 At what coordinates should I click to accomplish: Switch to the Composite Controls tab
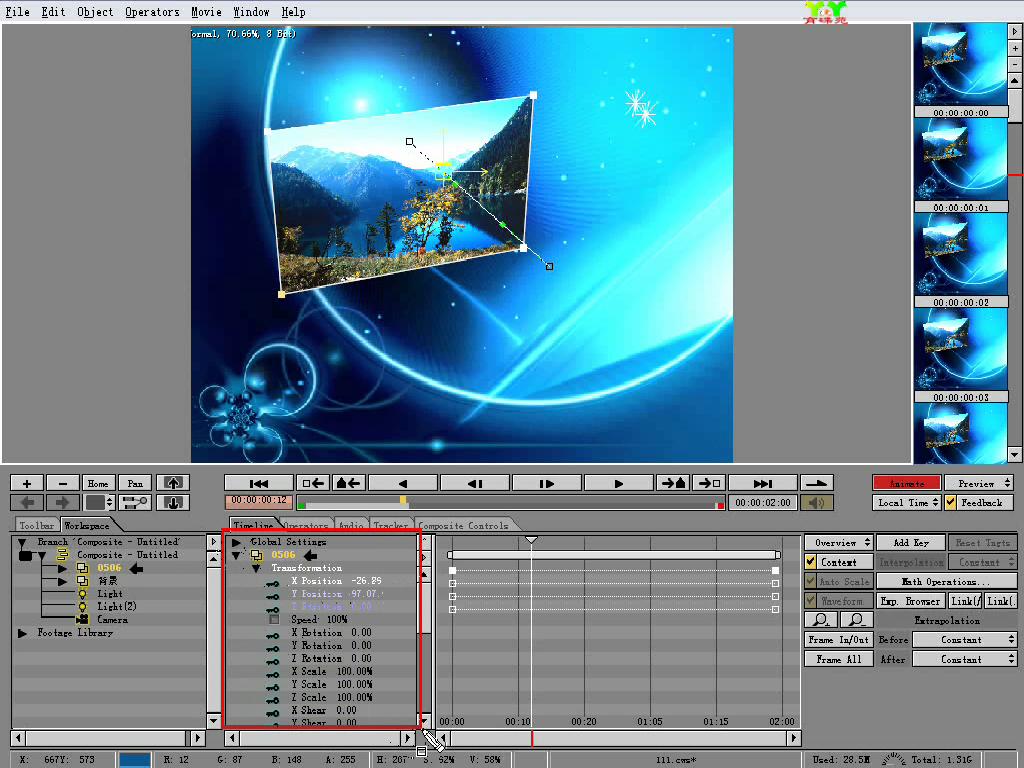[x=463, y=525]
